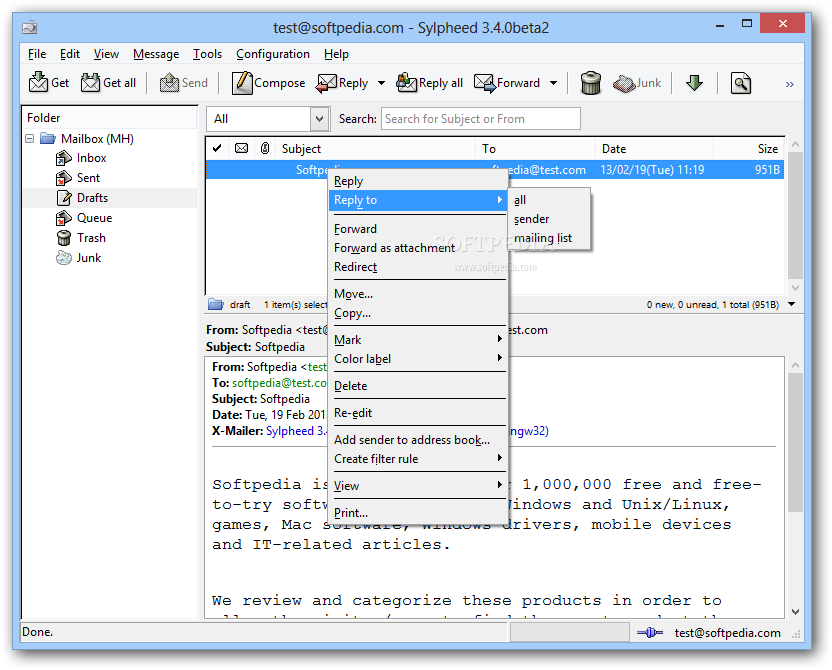This screenshot has height=670, width=832.
Task: Click the online status plug icon
Action: 650,632
